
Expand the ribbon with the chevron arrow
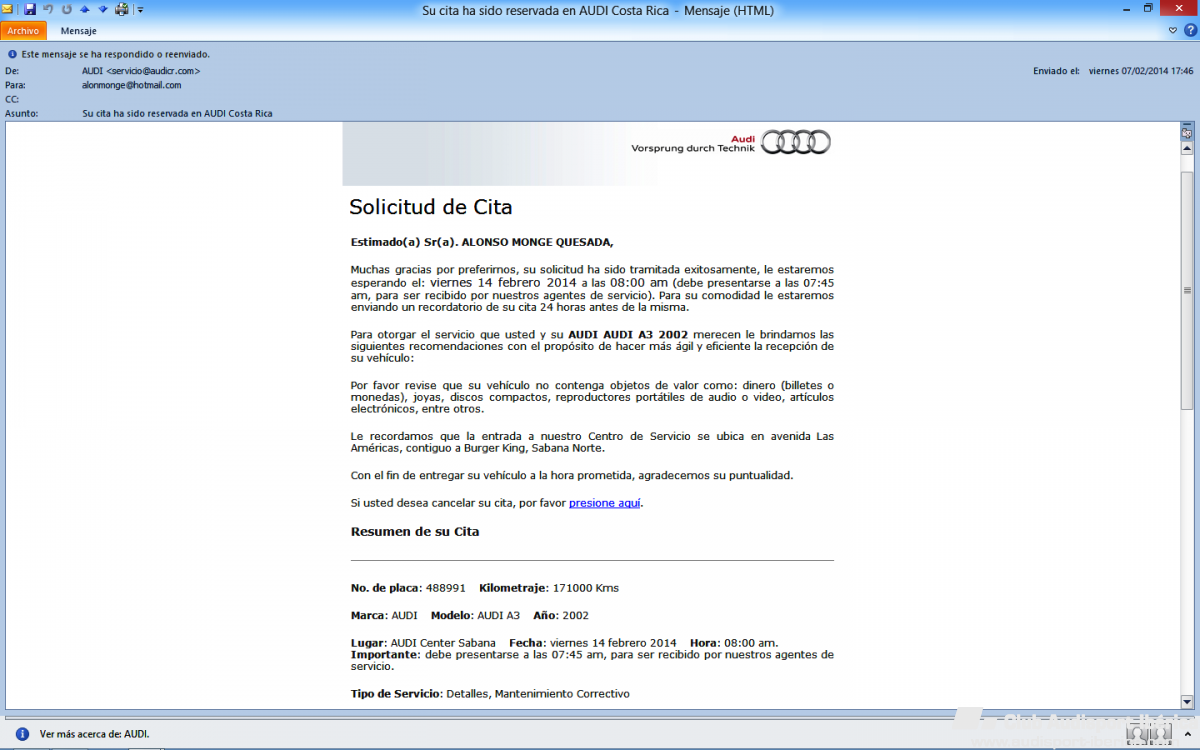click(1173, 31)
